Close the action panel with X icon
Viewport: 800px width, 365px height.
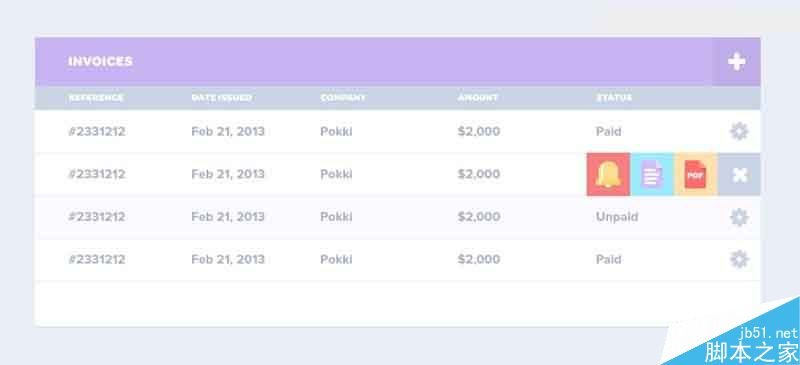pyautogui.click(x=739, y=175)
